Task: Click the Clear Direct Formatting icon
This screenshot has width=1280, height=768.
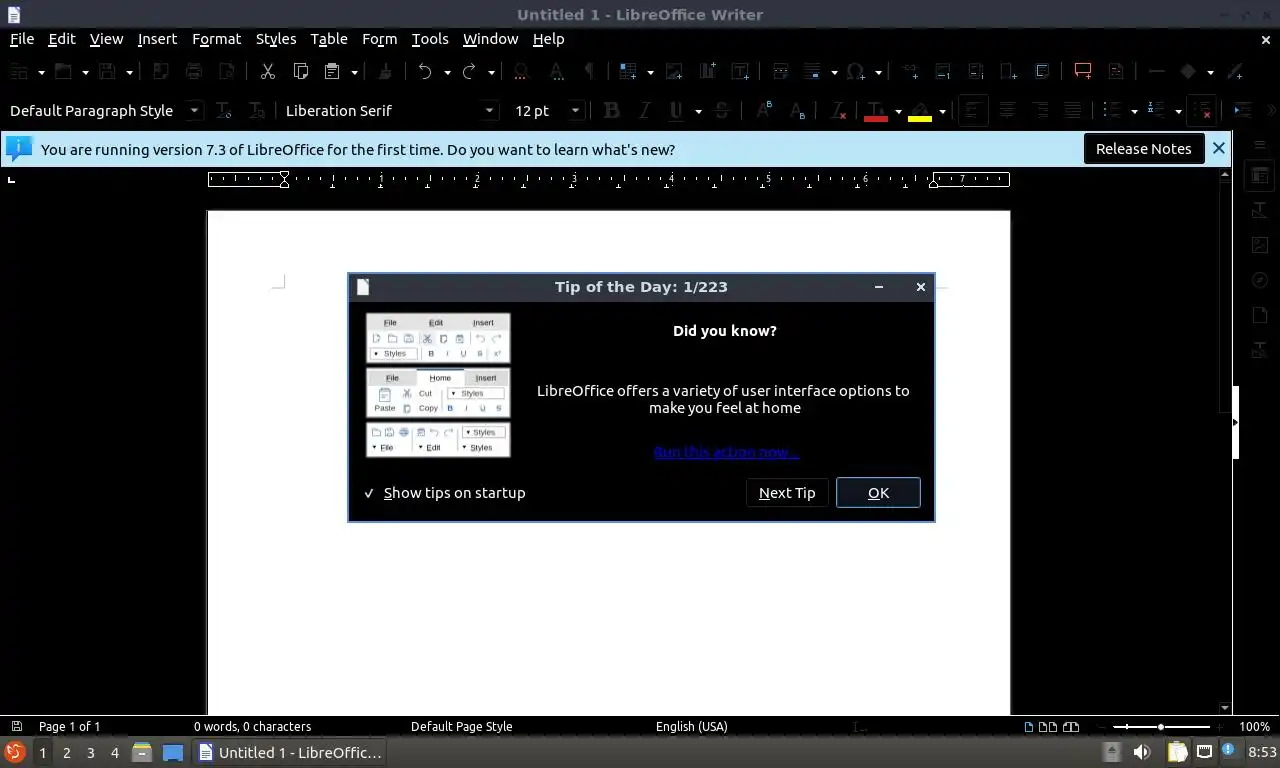Action: [x=838, y=110]
